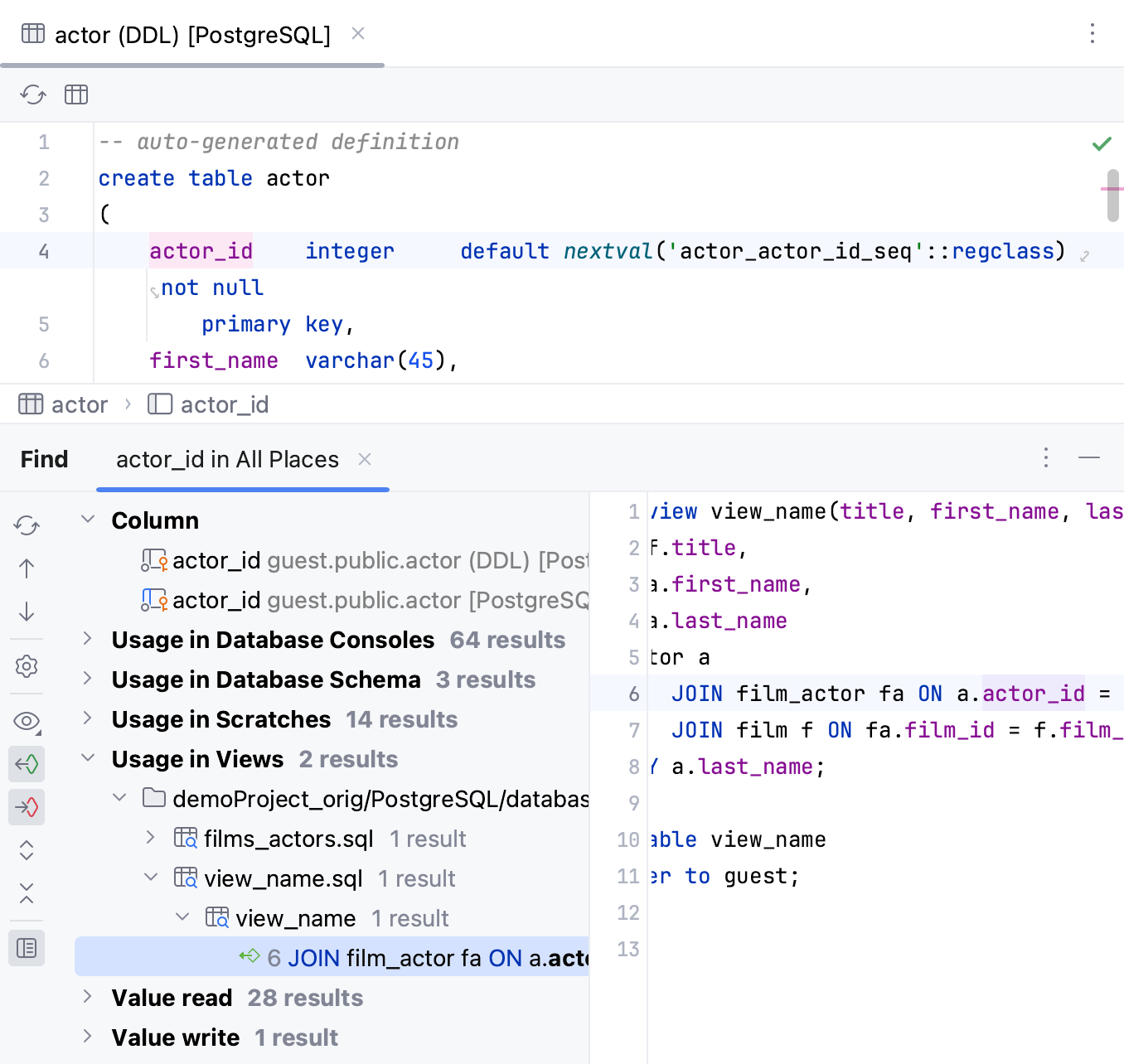Toggle the red write-access filter
This screenshot has height=1064, width=1124.
26,807
